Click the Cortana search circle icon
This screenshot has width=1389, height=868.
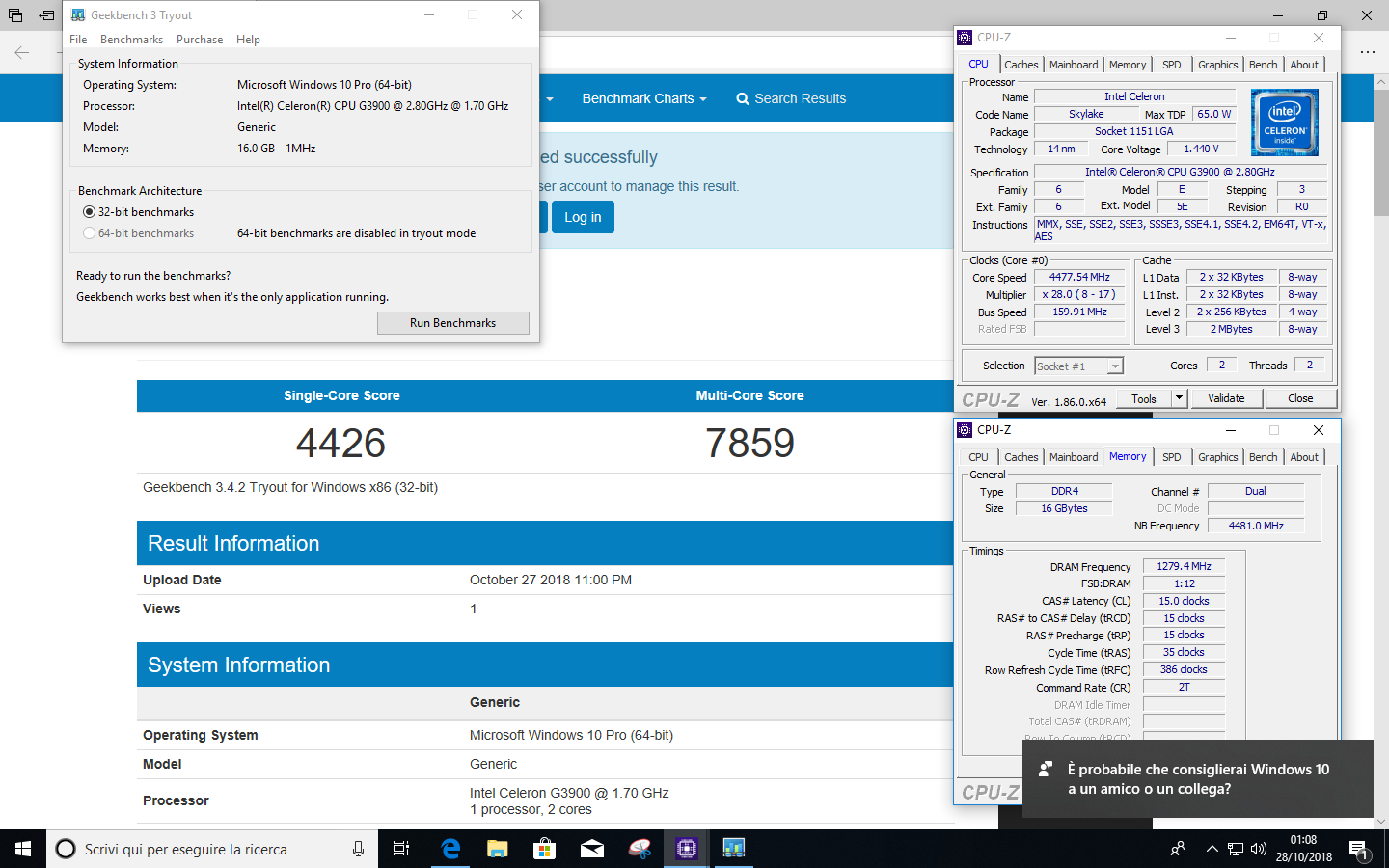pos(66,849)
